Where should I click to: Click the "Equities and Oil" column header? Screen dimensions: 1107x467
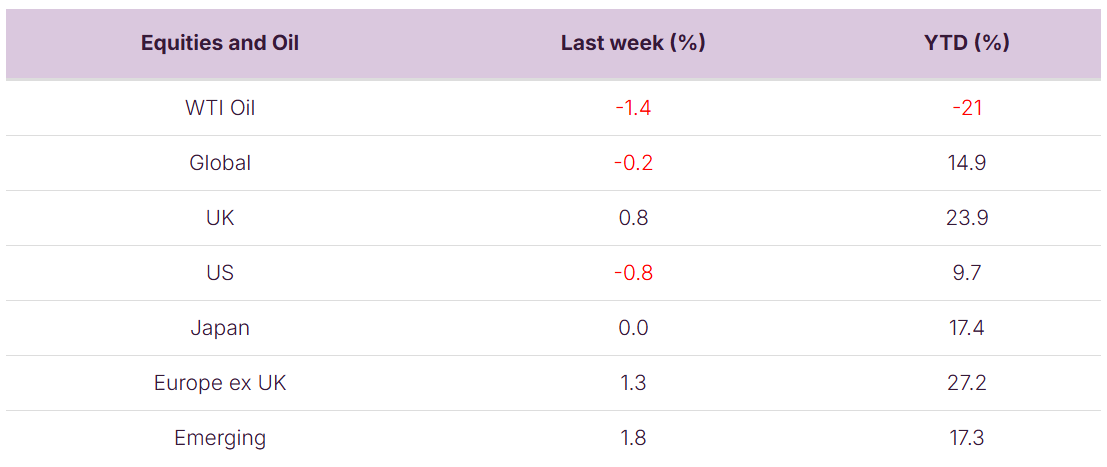220,43
